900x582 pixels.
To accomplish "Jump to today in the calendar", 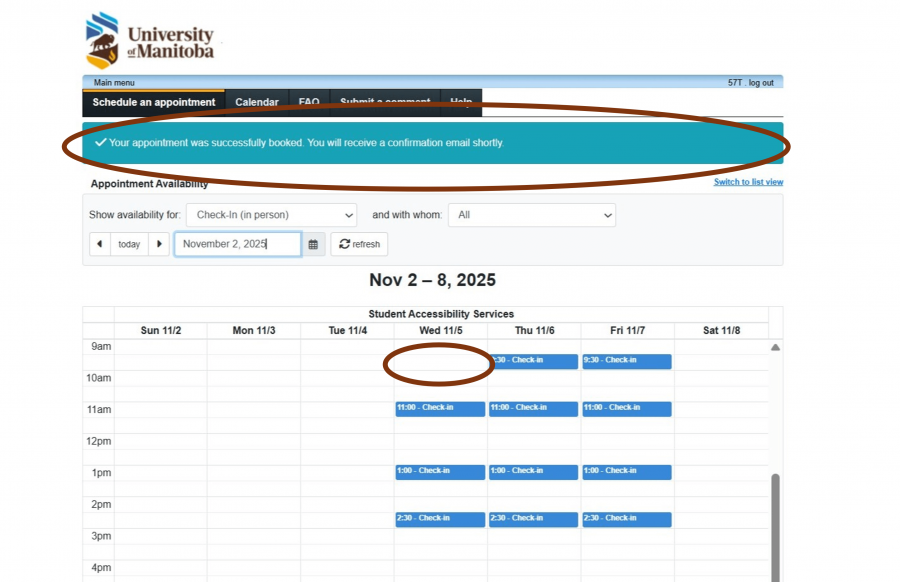I will [129, 244].
